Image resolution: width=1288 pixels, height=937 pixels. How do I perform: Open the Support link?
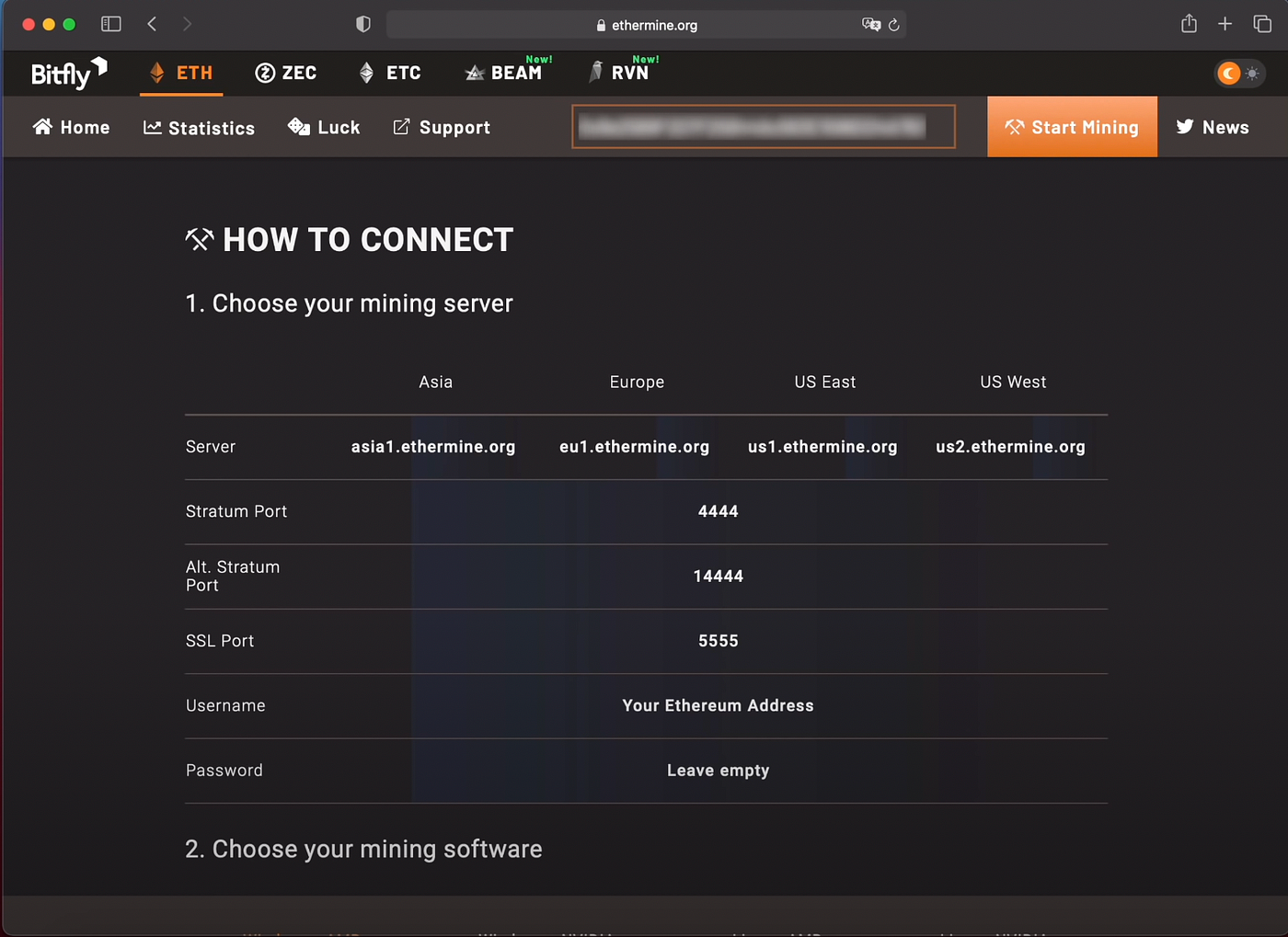coord(442,127)
